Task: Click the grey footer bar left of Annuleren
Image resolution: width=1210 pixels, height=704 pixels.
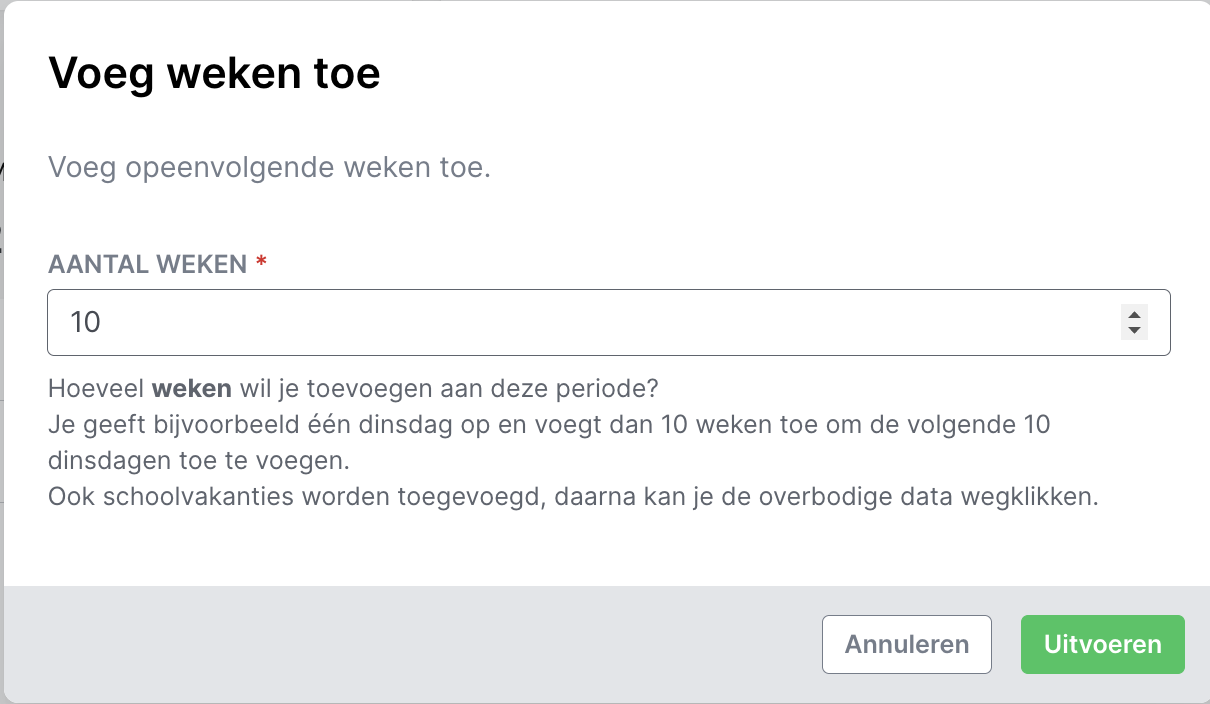Action: tap(400, 644)
